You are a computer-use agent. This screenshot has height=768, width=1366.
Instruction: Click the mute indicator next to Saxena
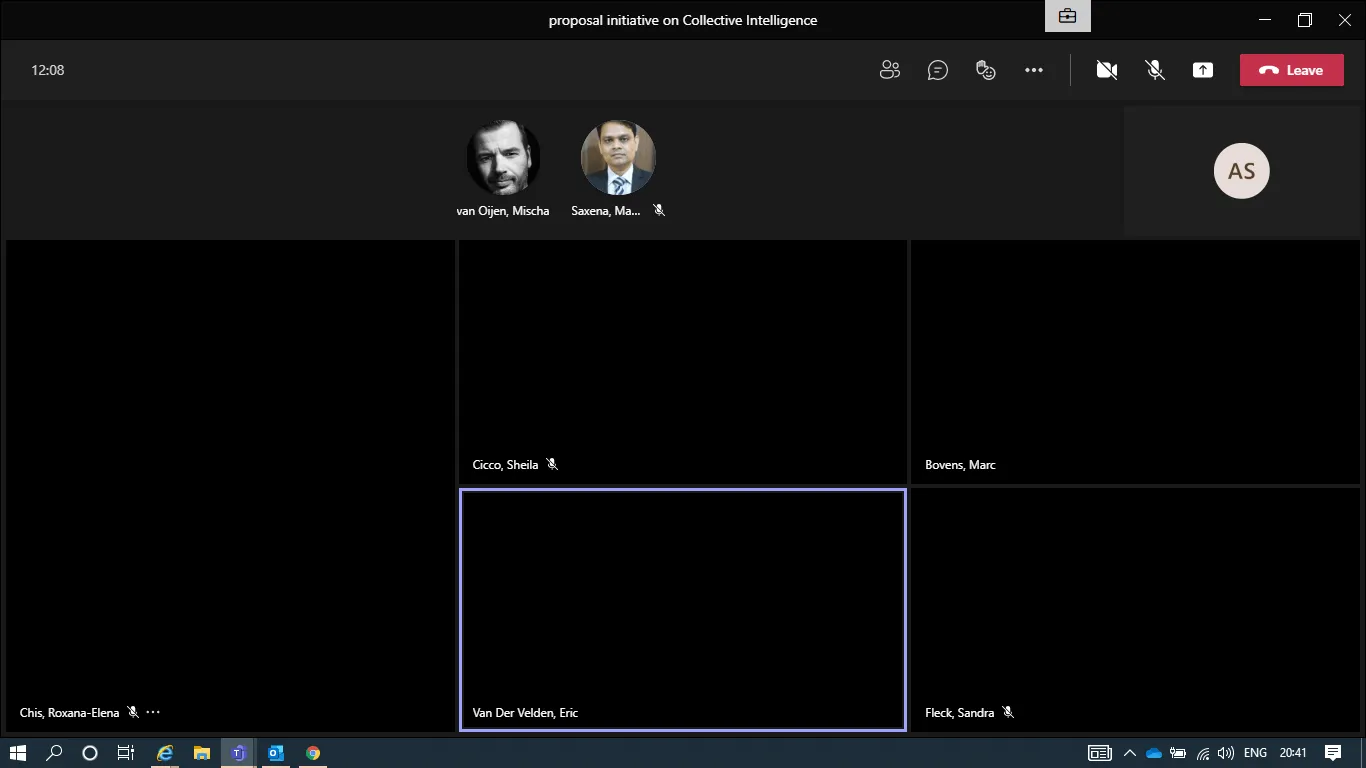point(659,210)
